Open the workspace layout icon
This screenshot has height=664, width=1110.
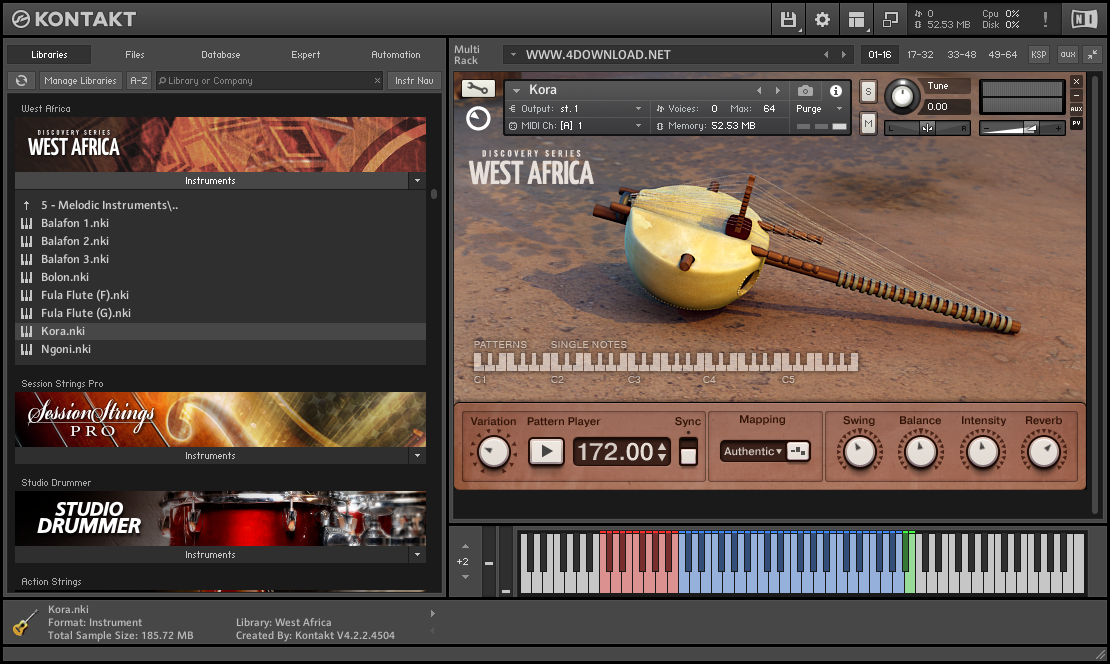click(x=857, y=19)
